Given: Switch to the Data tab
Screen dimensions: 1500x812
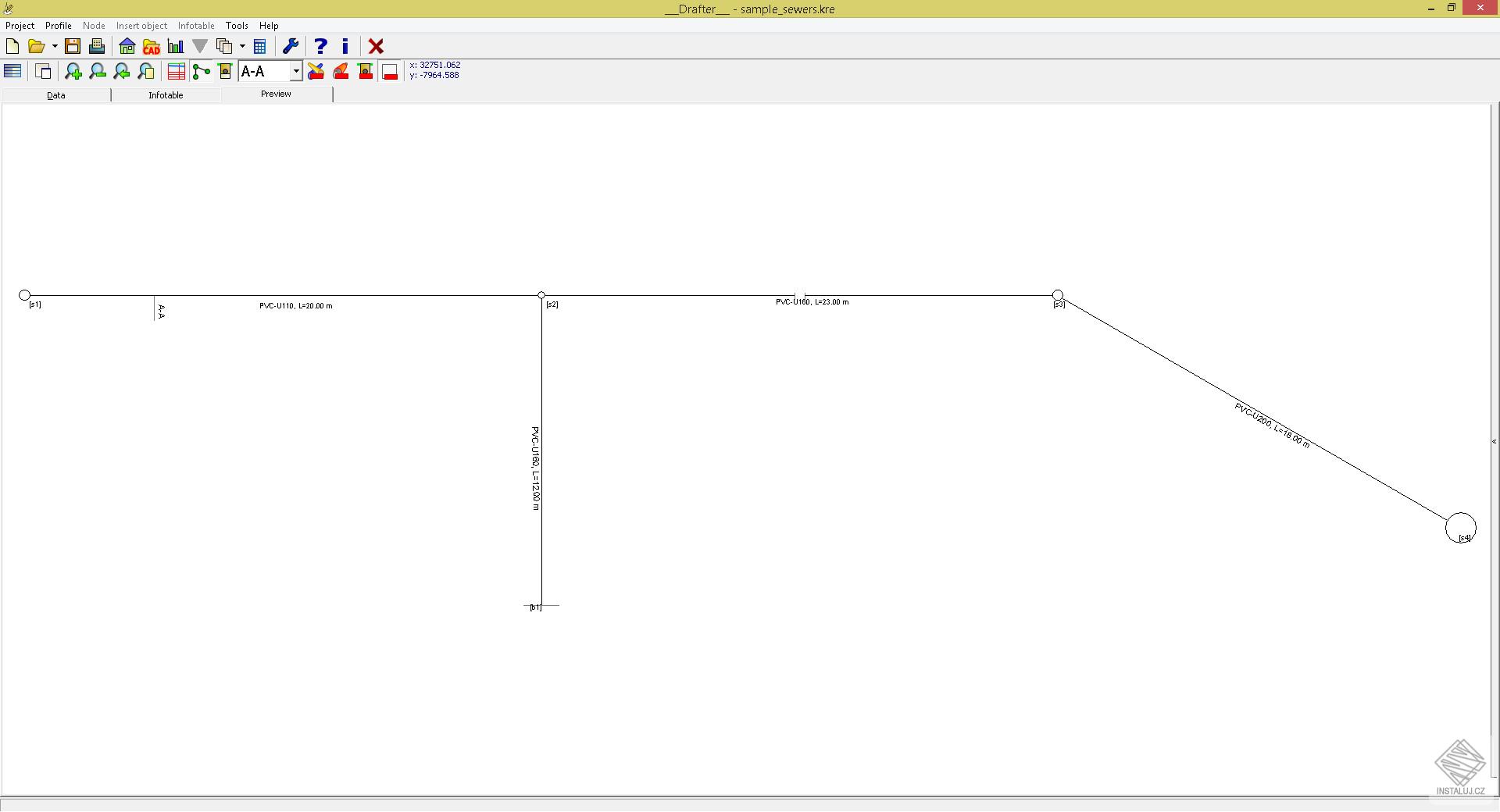Looking at the screenshot, I should (56, 95).
